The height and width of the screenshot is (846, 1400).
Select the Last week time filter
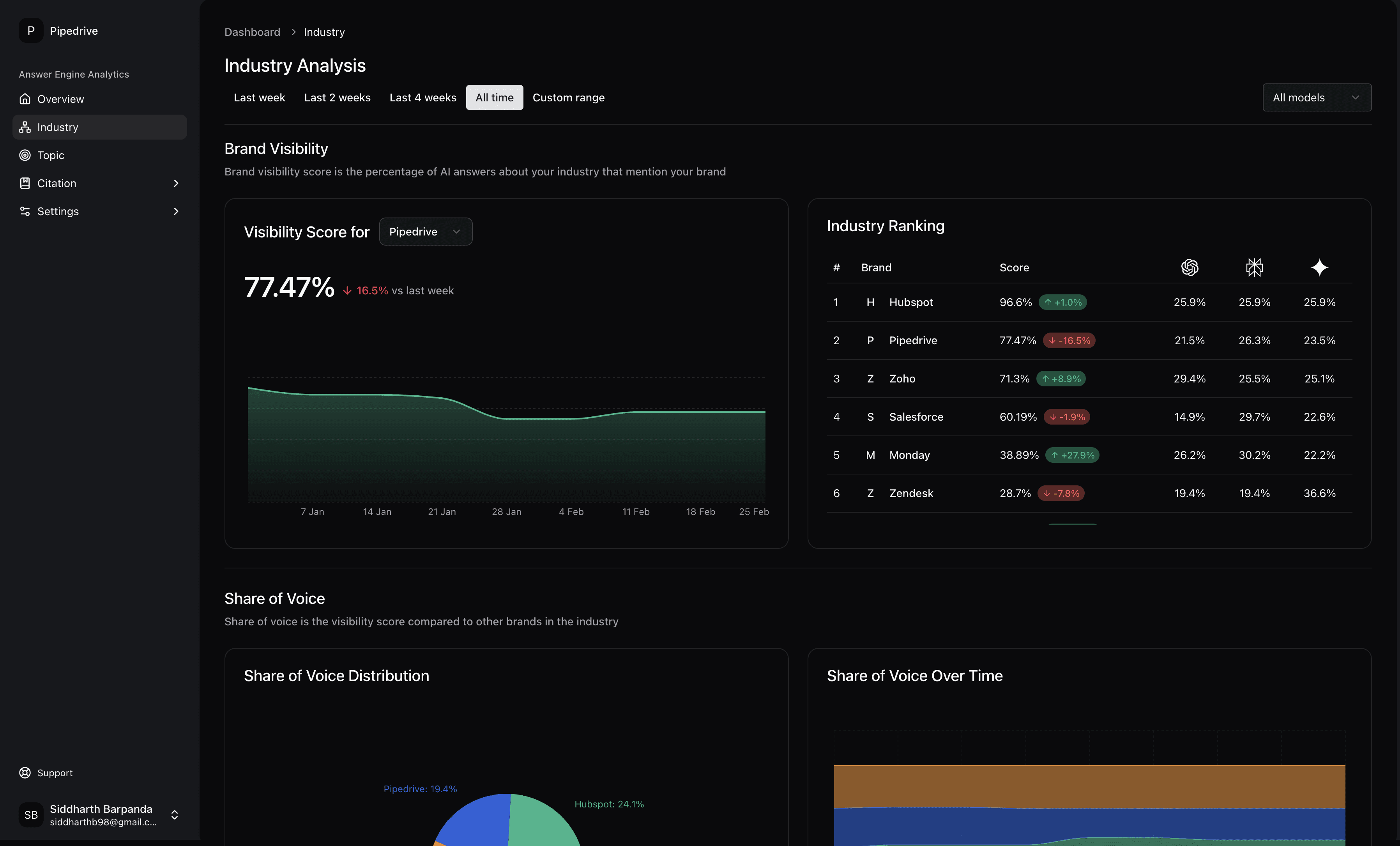pyautogui.click(x=259, y=97)
